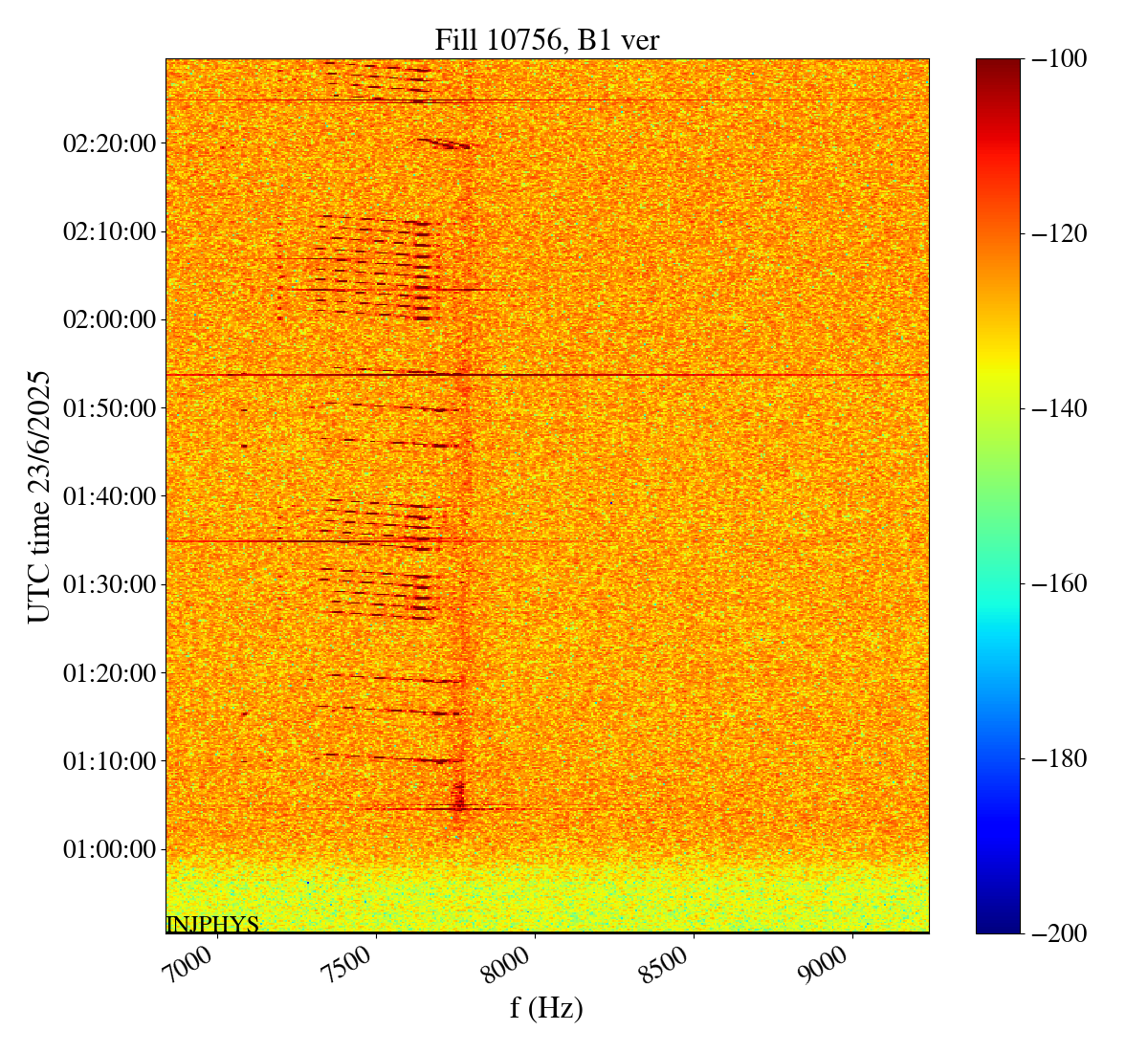This screenshot has height=1052, width=1148.
Task: Select the 01:00:00 time tick label
Action: pyautogui.click(x=108, y=849)
